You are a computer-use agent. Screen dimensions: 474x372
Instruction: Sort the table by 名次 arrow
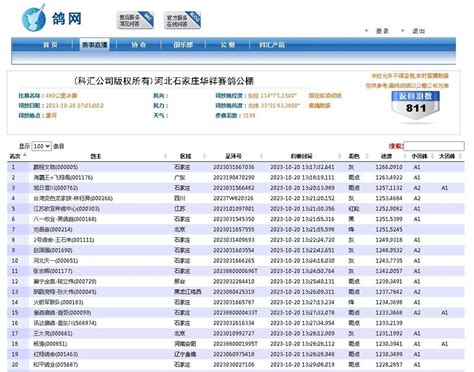pyautogui.click(x=25, y=156)
